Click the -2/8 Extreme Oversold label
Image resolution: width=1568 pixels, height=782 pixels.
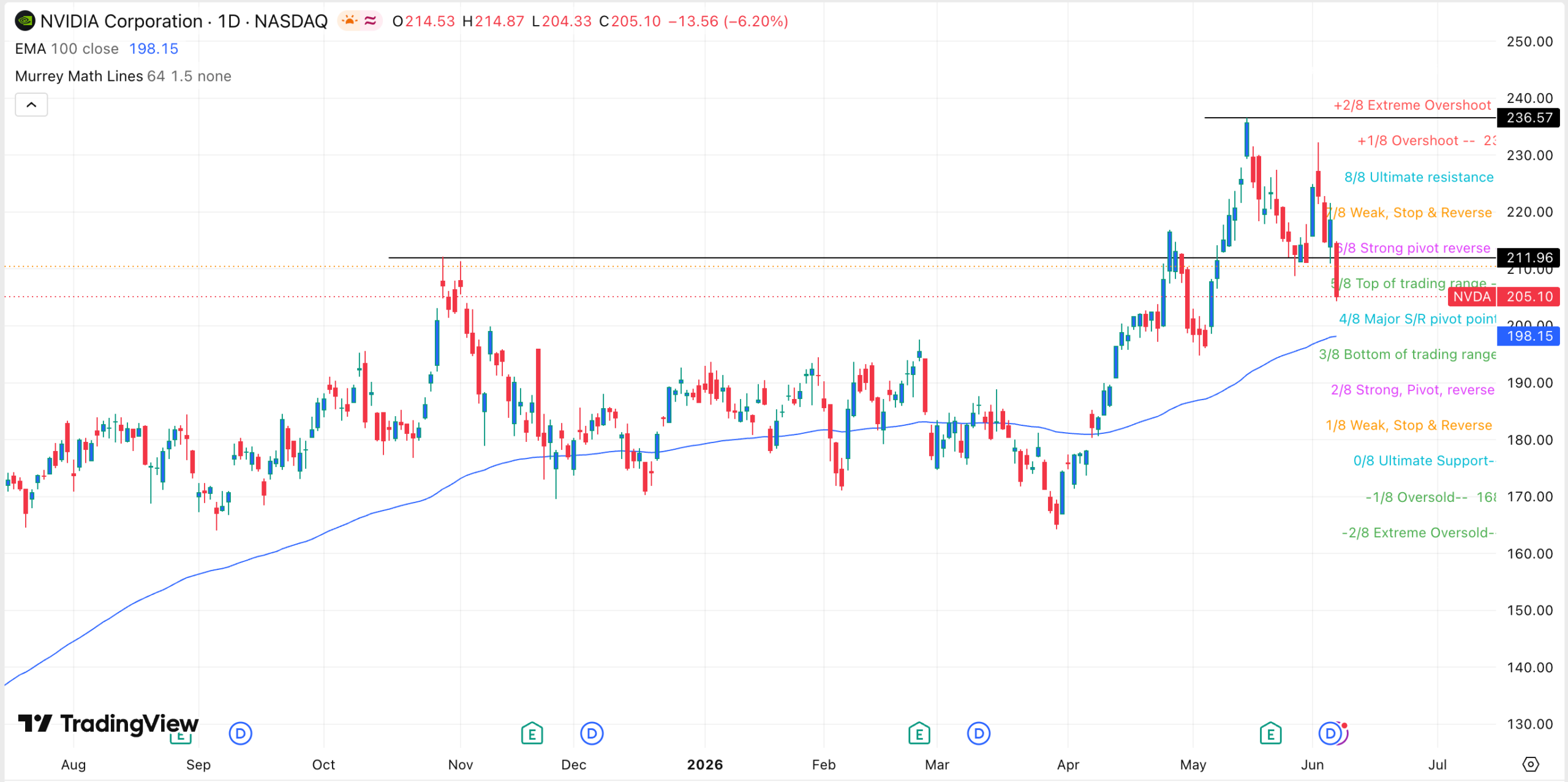[x=1418, y=533]
